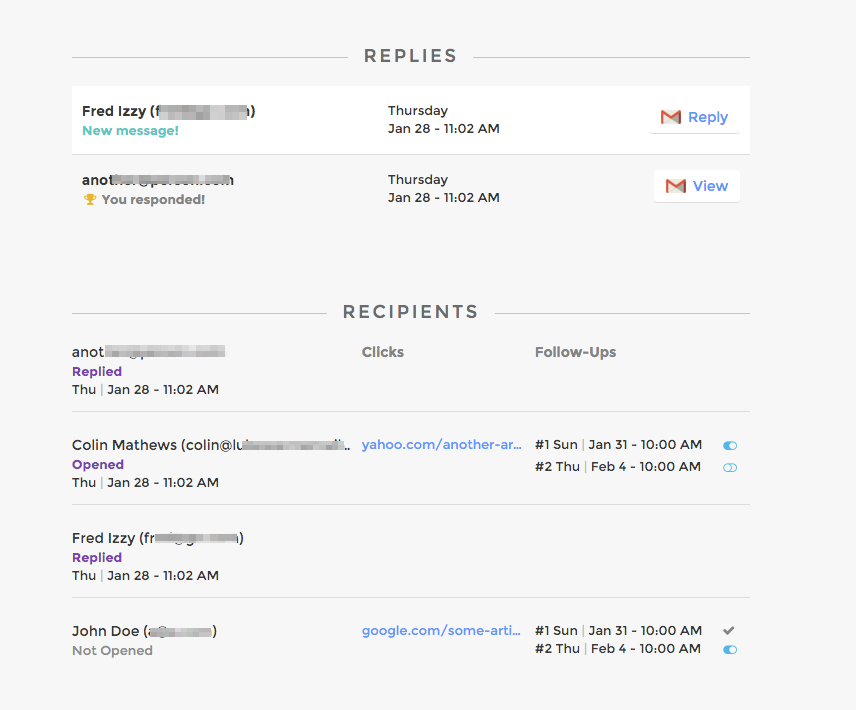The height and width of the screenshot is (710, 856).
Task: Click the Gmail icon on the View button
Action: click(676, 186)
